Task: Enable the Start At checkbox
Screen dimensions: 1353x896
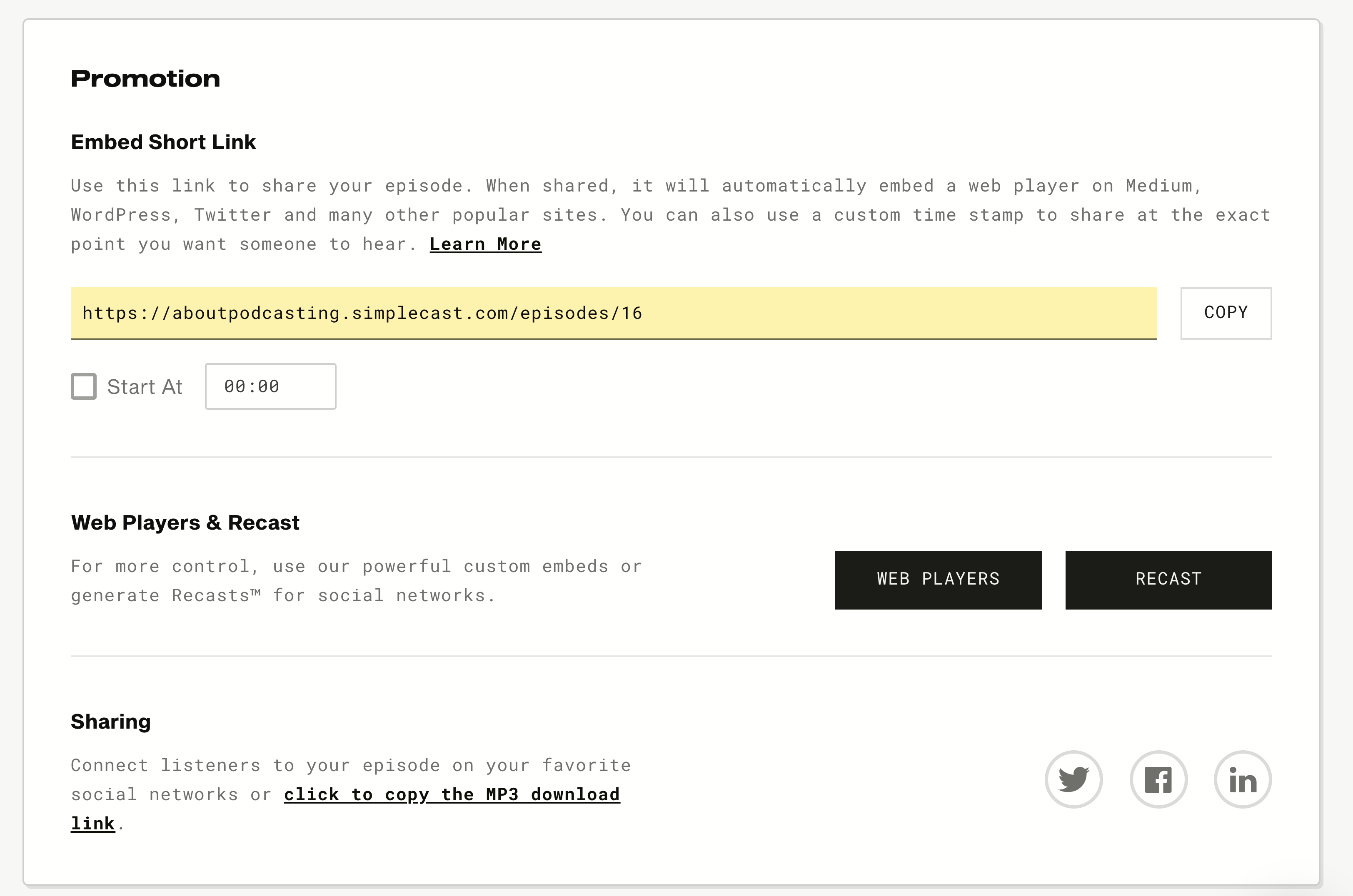Action: pos(83,386)
